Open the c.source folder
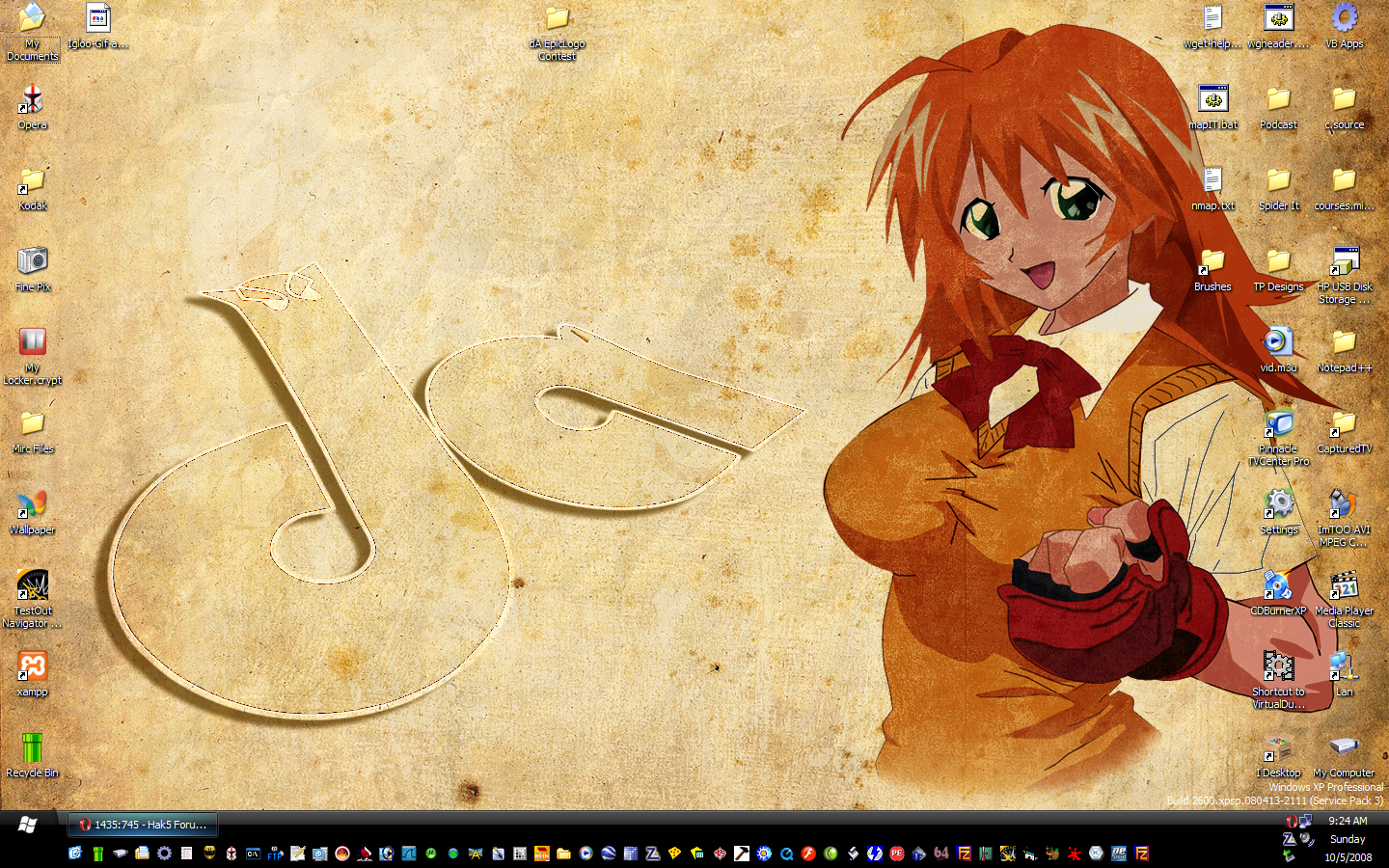Image resolution: width=1389 pixels, height=868 pixels. coord(1344,107)
